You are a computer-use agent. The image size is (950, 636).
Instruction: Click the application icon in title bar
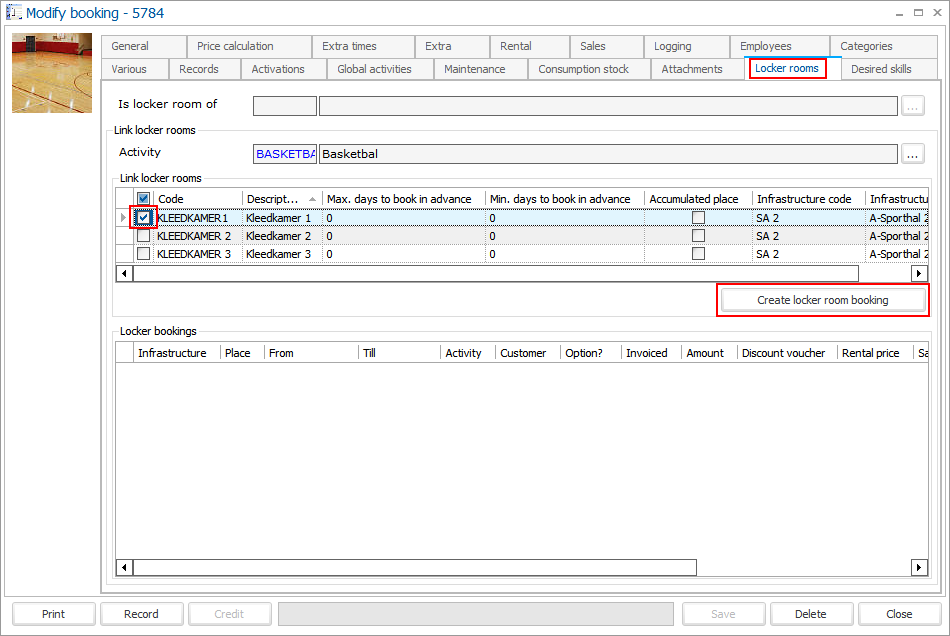[x=14, y=13]
